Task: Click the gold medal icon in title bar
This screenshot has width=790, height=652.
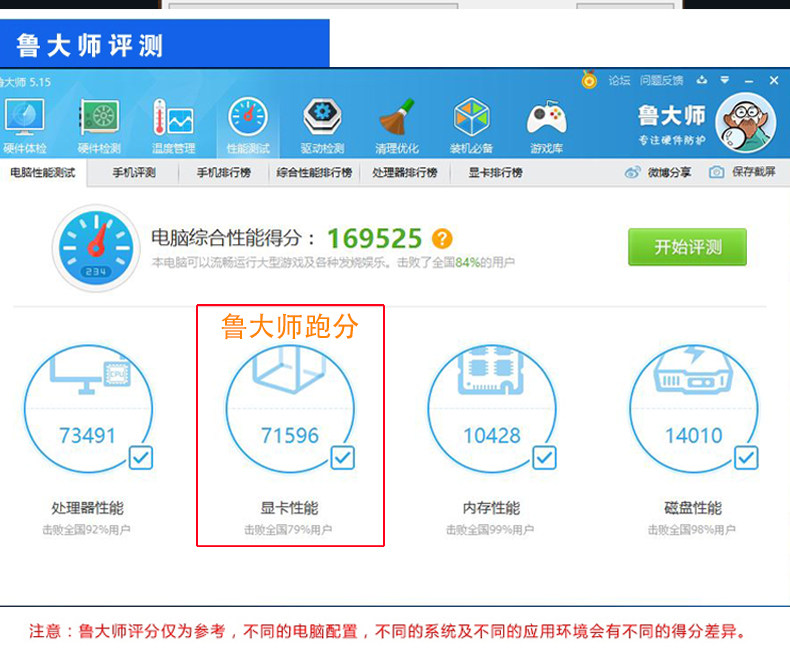Action: (589, 80)
